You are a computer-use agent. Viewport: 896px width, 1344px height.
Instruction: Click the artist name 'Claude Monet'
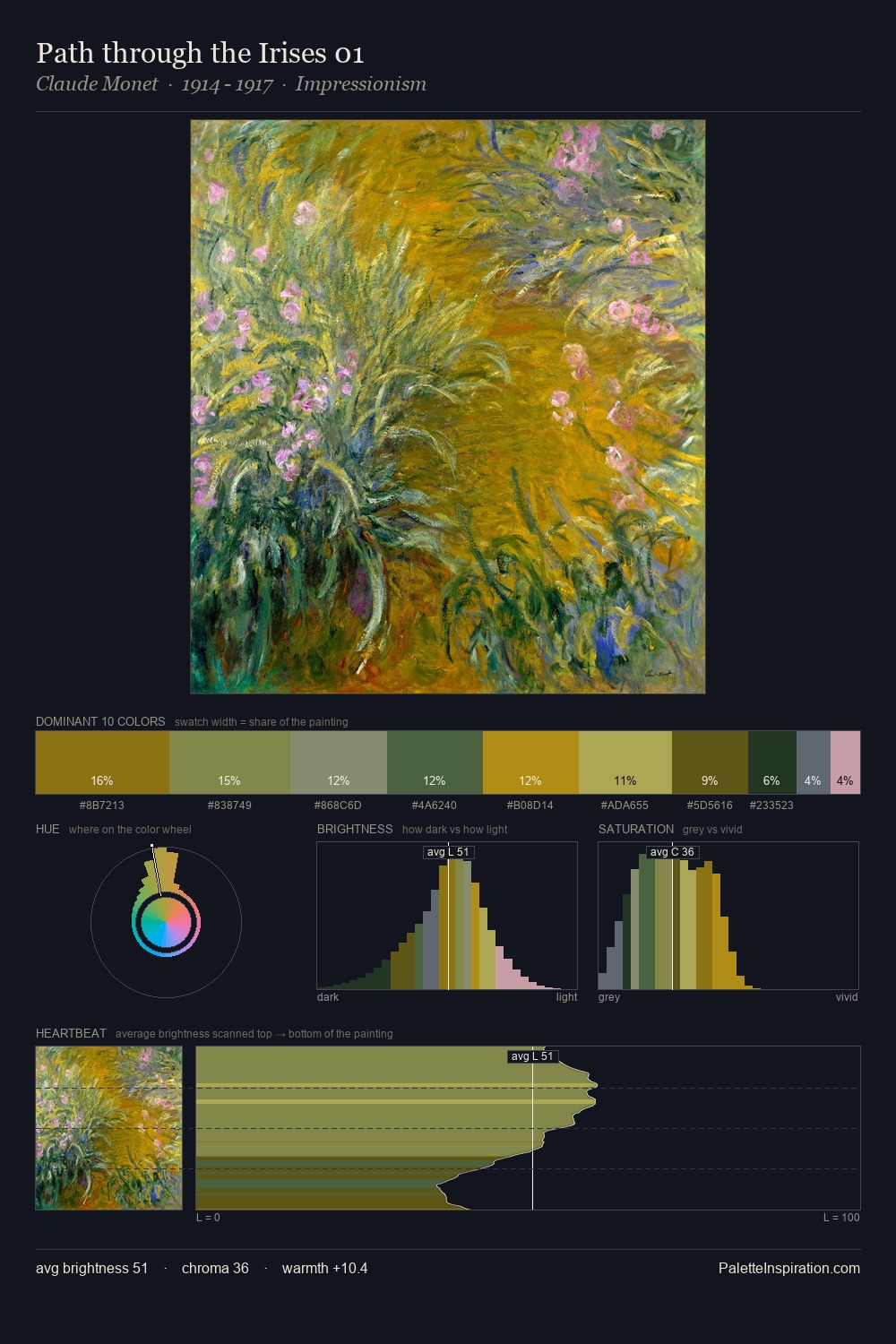click(97, 84)
